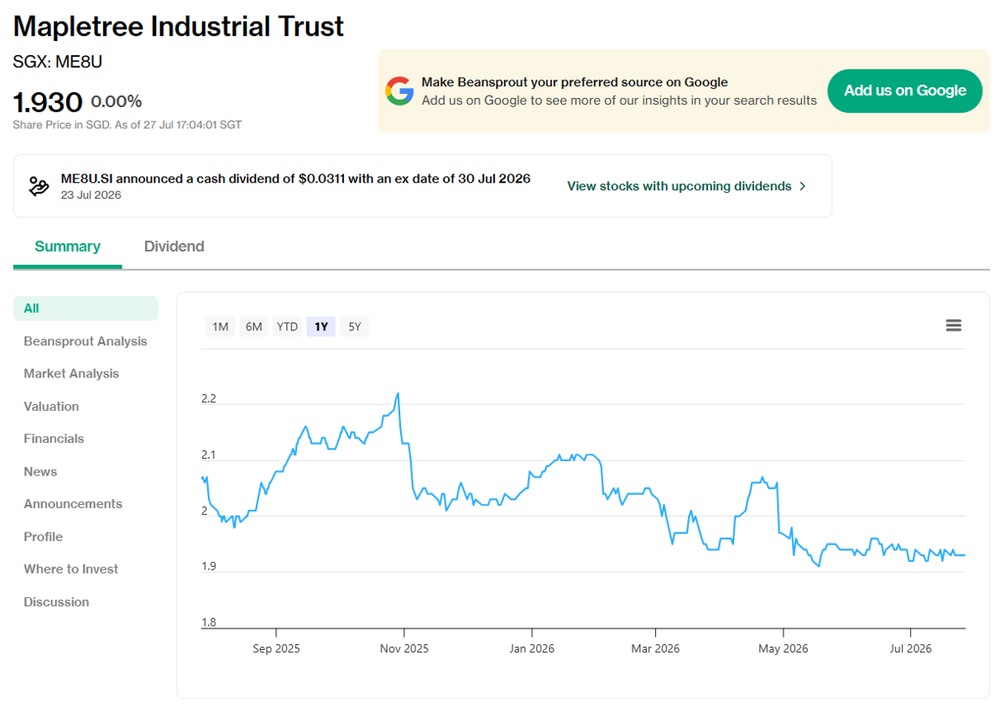Click the 1.930 share price value

point(48,102)
